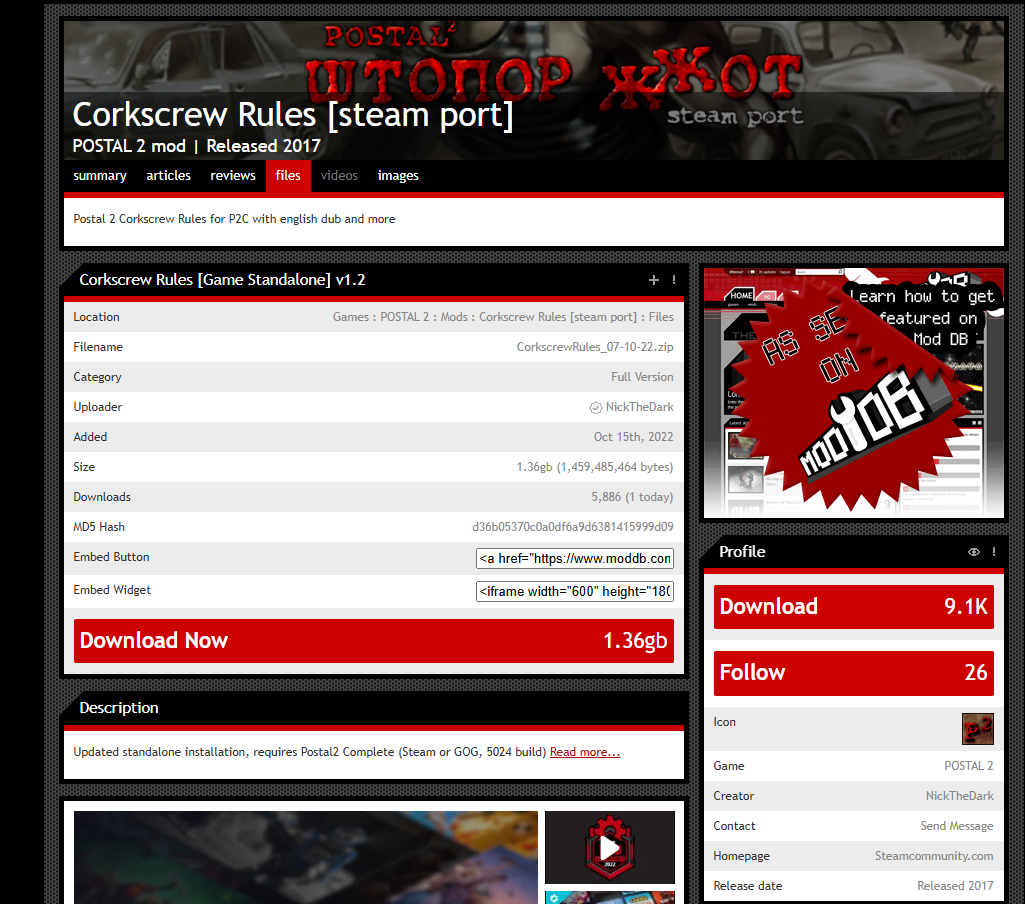The height and width of the screenshot is (904, 1025).
Task: Click the Follow 26 button
Action: (x=854, y=673)
